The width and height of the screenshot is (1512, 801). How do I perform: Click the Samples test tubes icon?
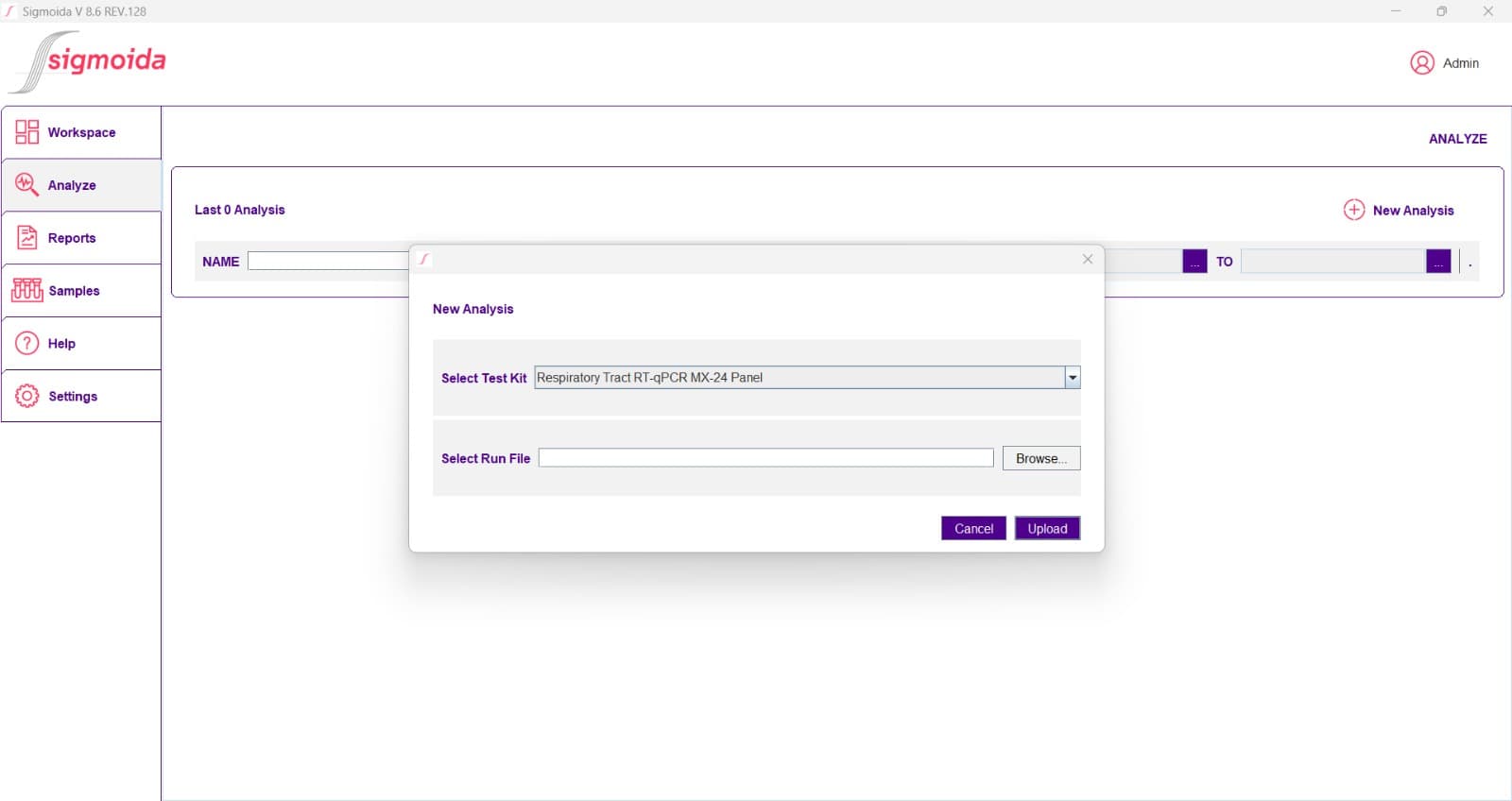tap(27, 290)
